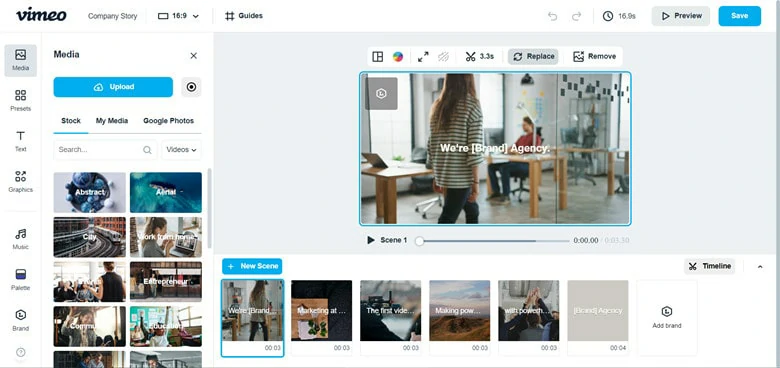
Task: Click the Add brand tile
Action: coord(667,318)
